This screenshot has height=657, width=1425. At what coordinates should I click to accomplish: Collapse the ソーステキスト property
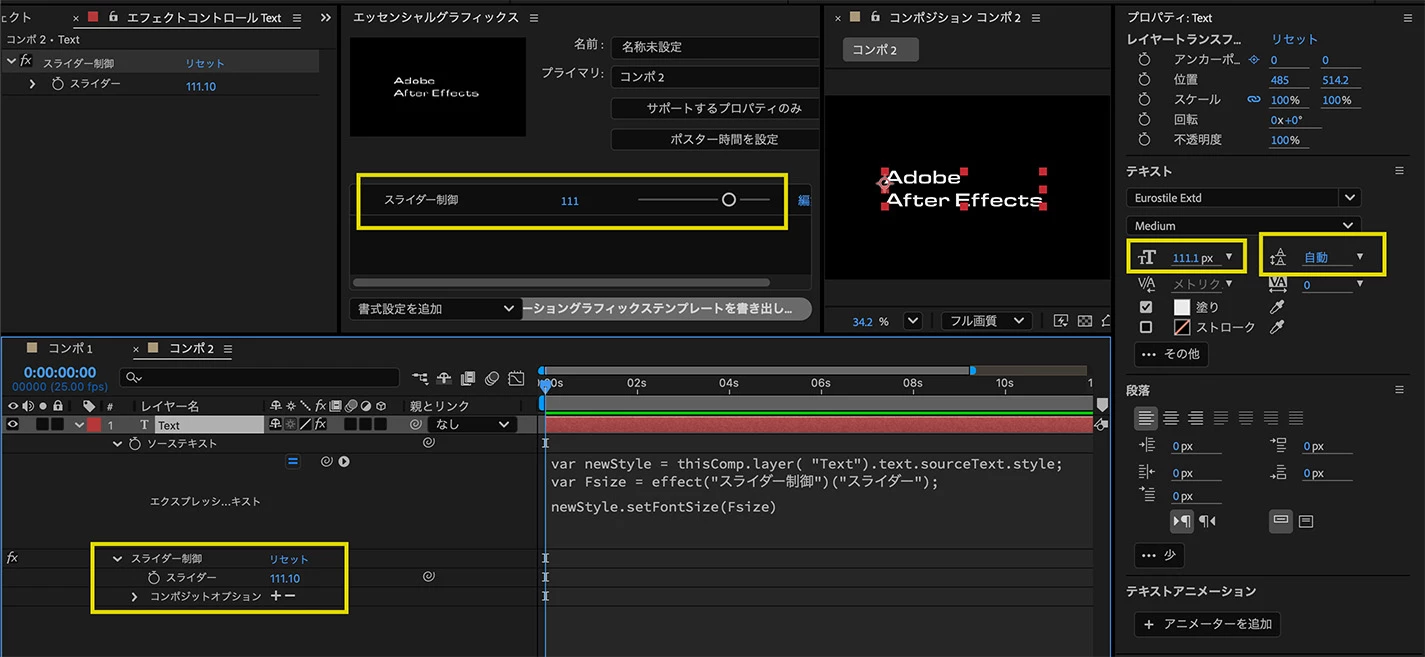coord(118,443)
